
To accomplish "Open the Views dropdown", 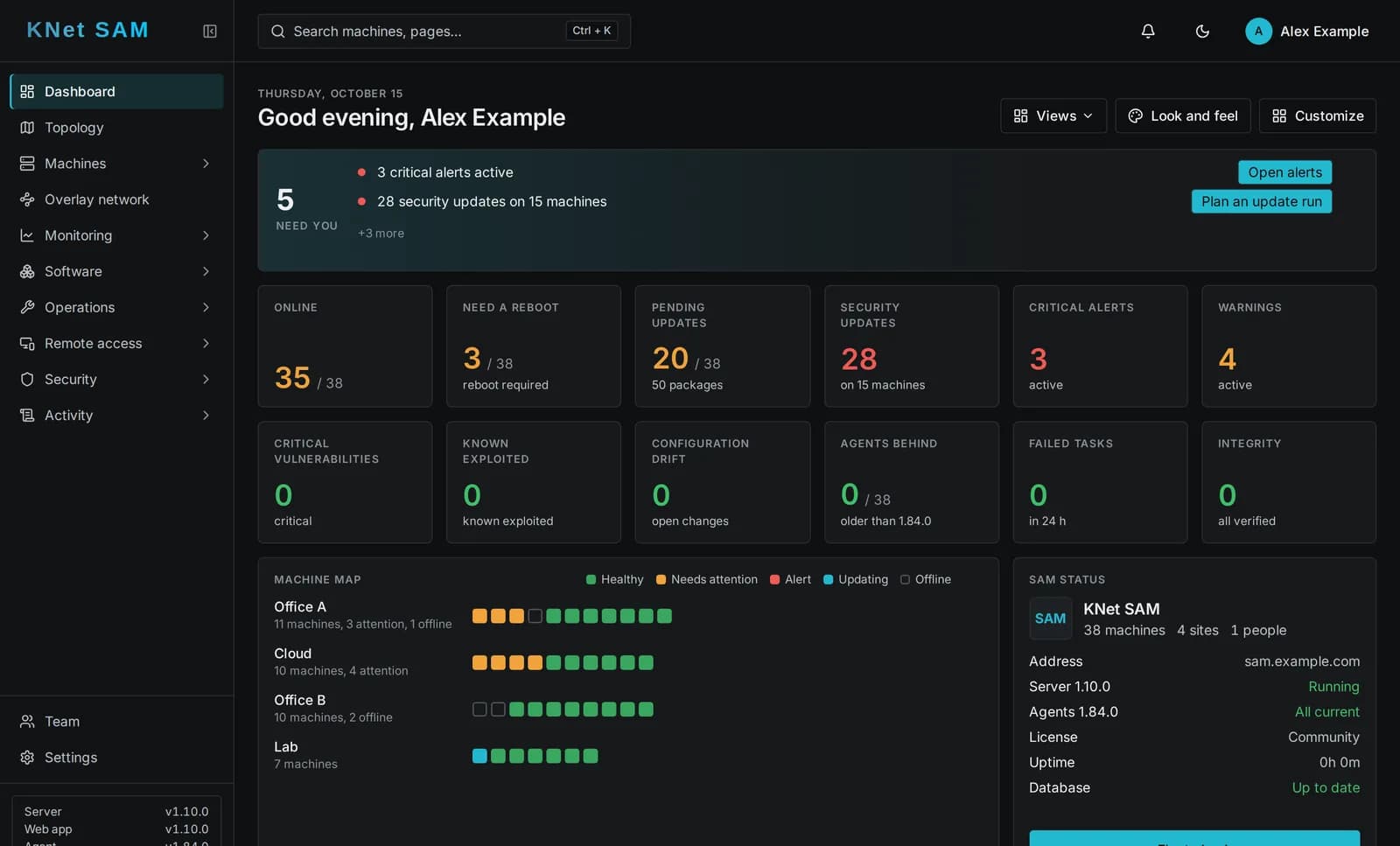I will coord(1053,115).
